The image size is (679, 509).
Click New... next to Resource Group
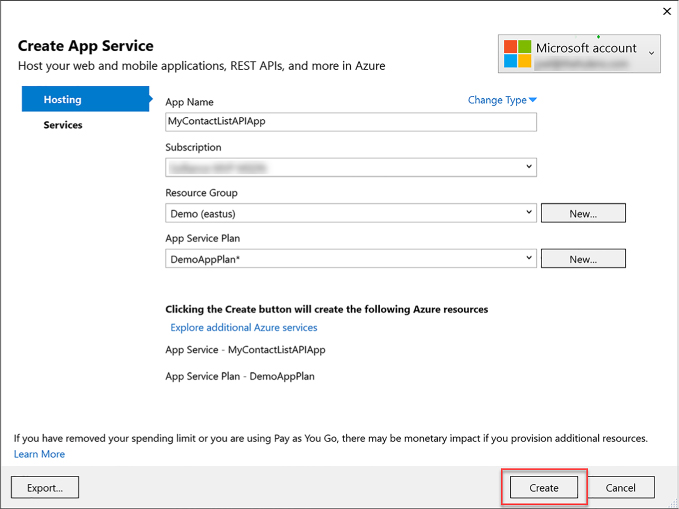[x=583, y=213]
